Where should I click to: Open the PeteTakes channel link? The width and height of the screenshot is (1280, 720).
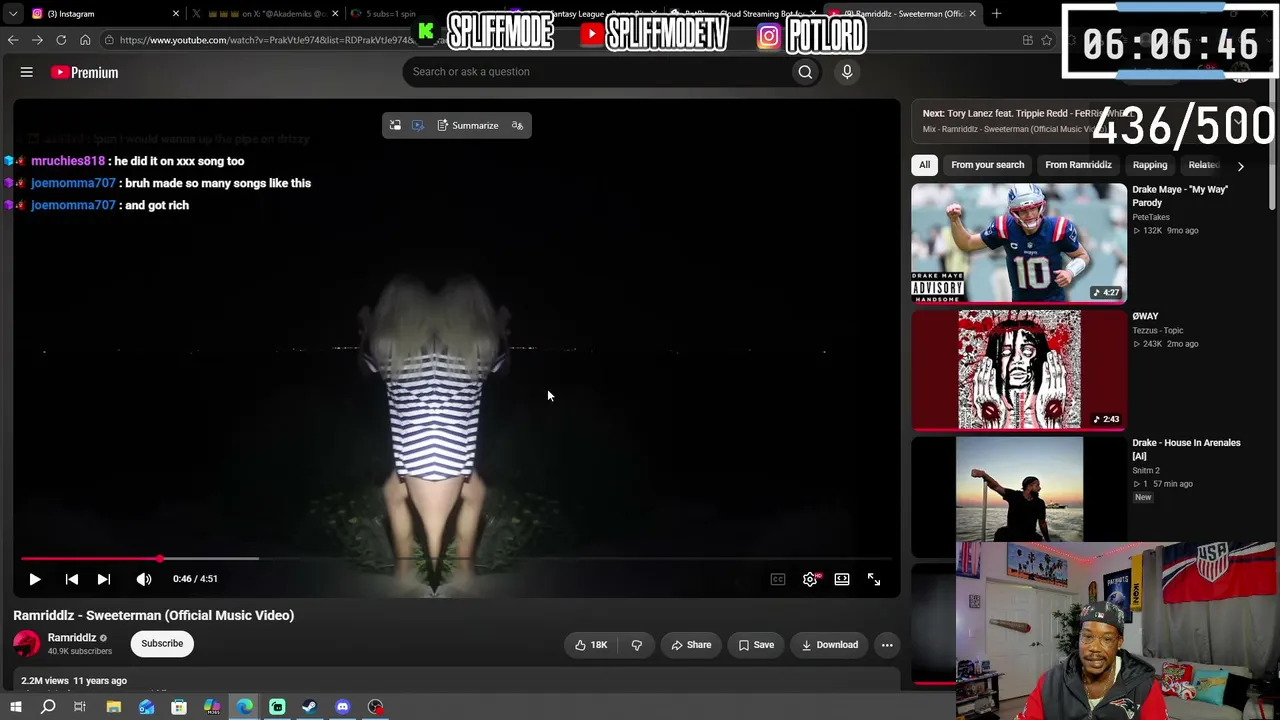1151,217
